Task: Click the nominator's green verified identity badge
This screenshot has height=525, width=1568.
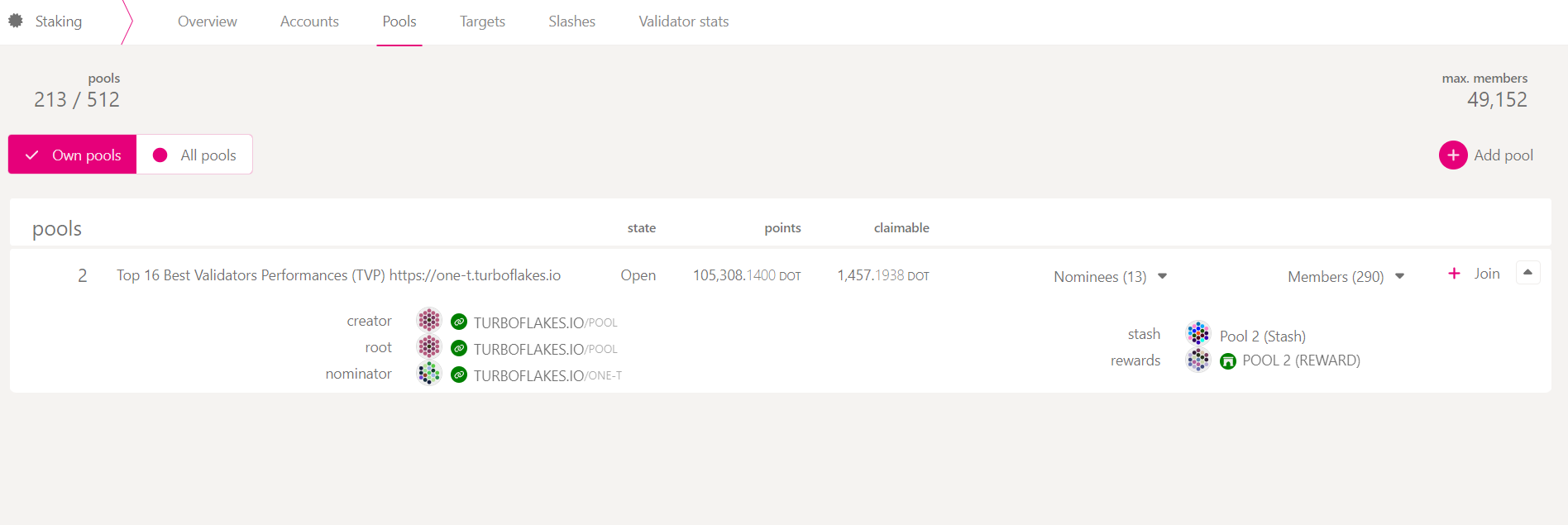Action: pos(459,375)
